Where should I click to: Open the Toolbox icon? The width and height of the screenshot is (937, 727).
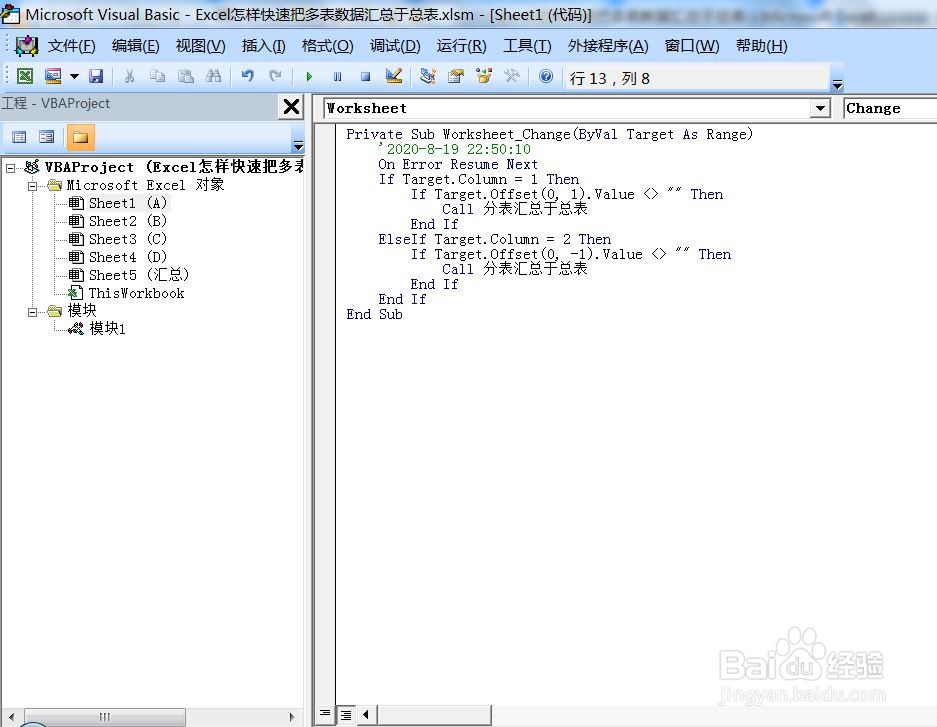[512, 76]
